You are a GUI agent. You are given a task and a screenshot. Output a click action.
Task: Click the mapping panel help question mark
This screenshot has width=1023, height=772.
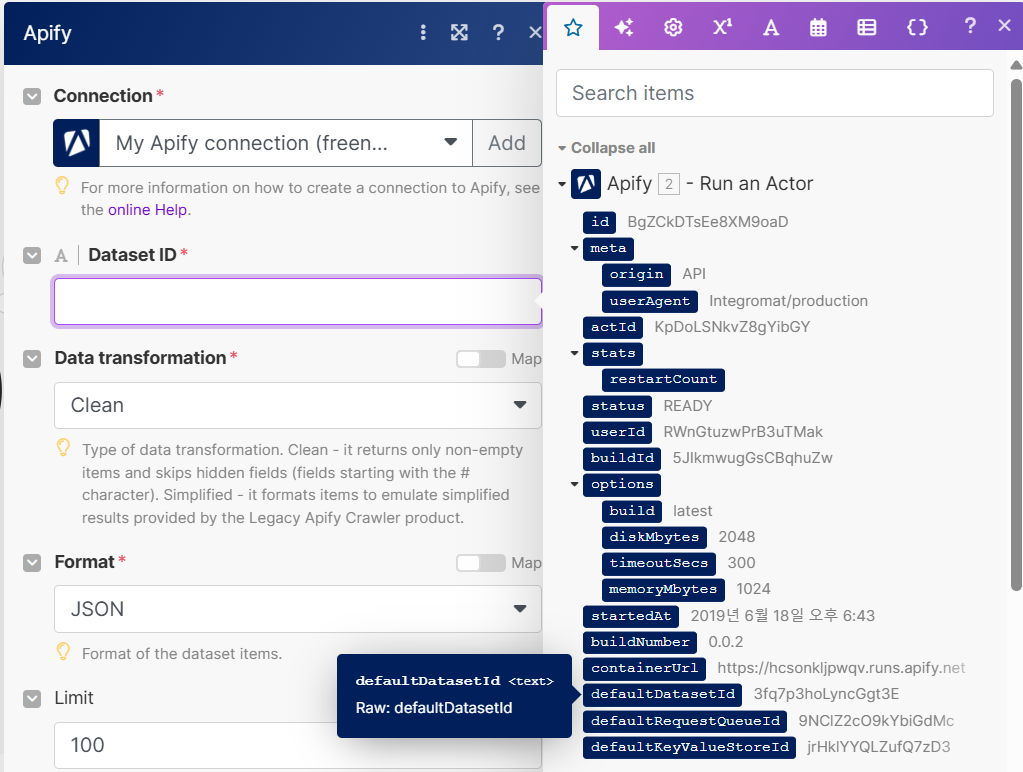970,26
